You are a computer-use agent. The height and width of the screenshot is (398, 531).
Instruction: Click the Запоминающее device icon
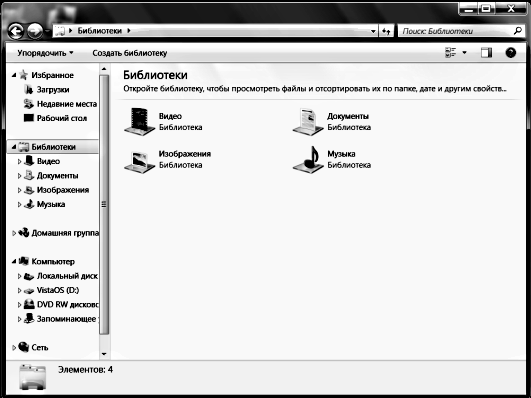pos(29,318)
